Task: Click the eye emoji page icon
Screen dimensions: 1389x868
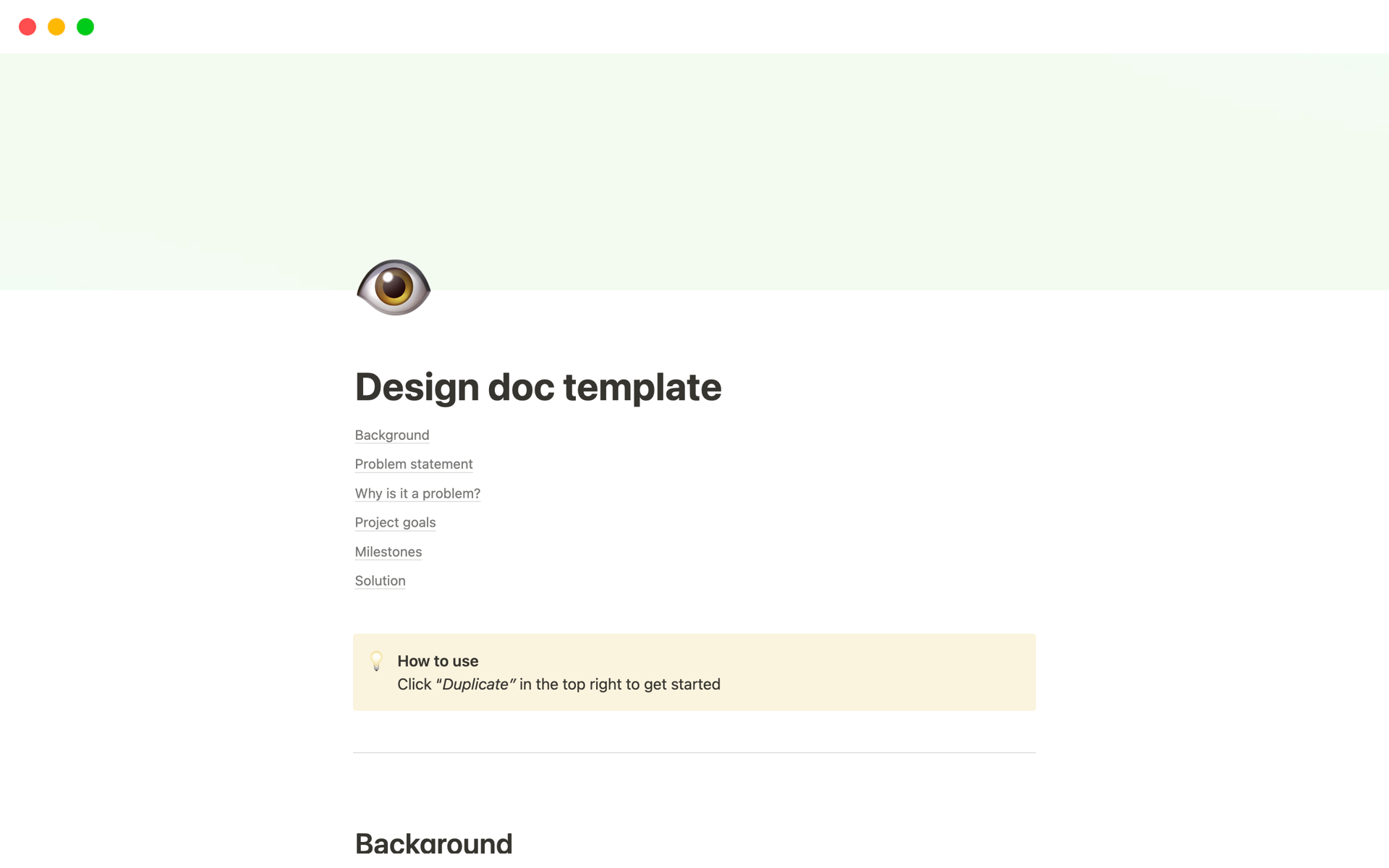Action: 394,287
